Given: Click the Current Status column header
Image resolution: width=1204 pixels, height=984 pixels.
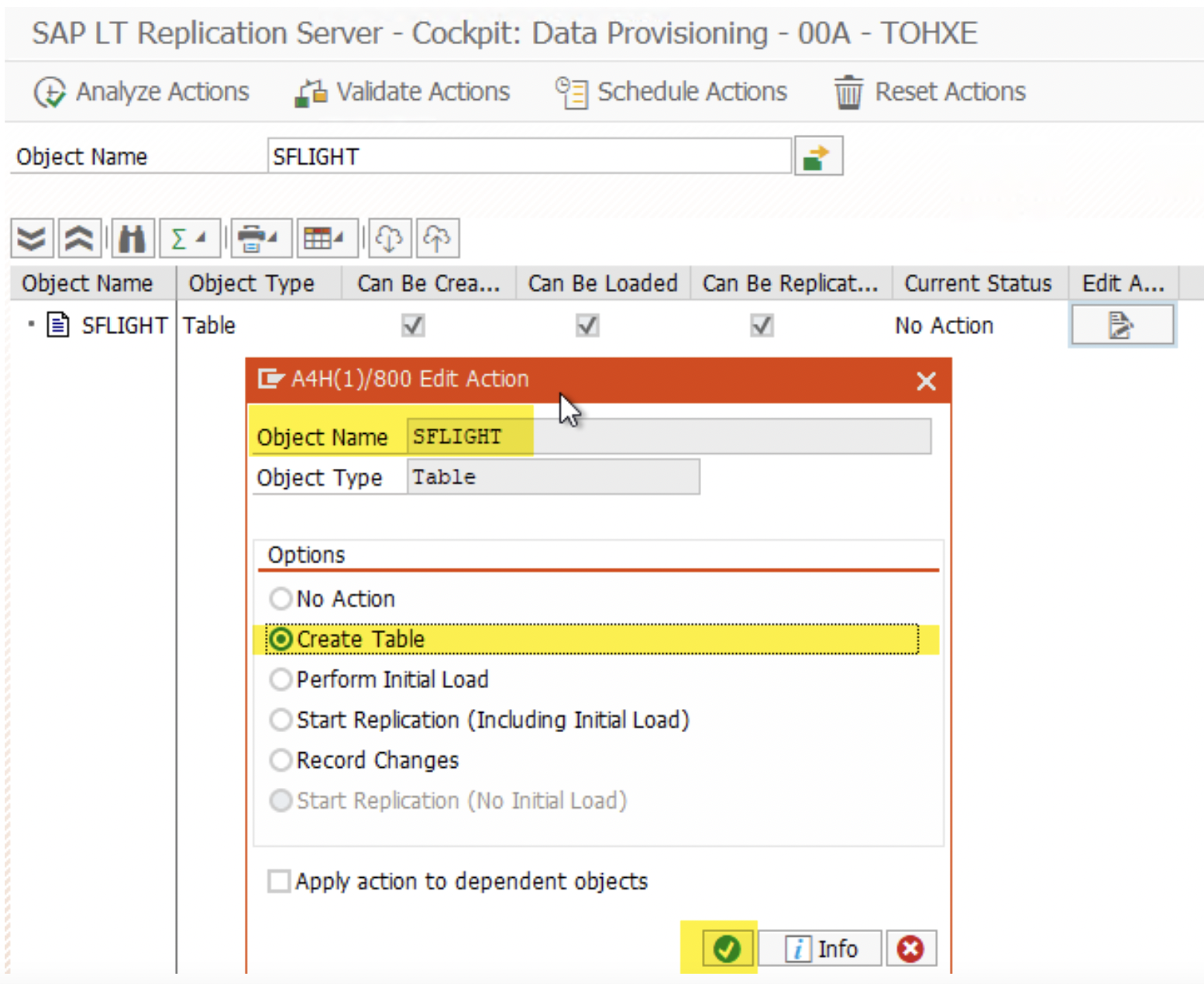Looking at the screenshot, I should point(980,284).
